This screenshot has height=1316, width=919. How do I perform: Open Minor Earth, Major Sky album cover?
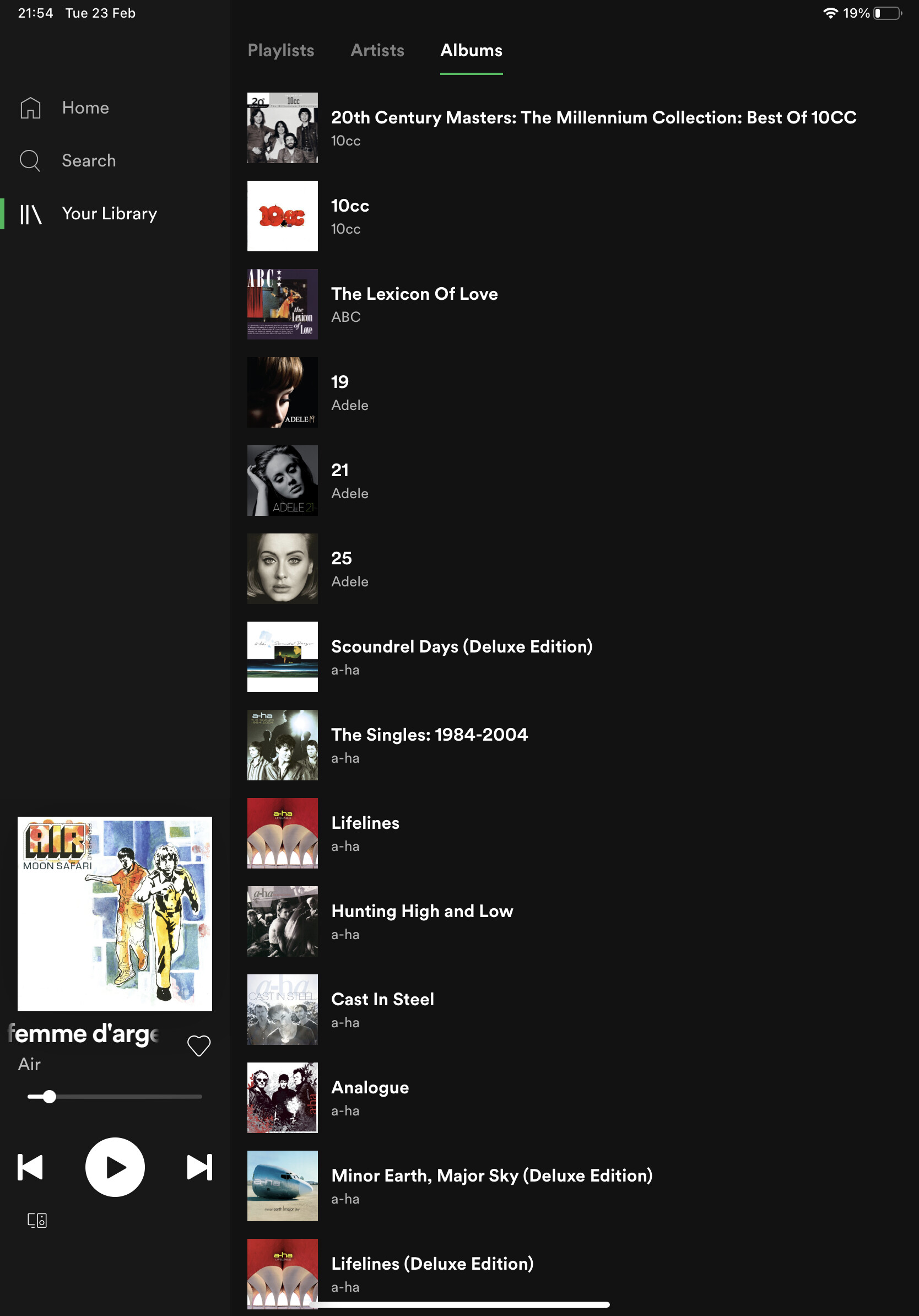pyautogui.click(x=283, y=1186)
